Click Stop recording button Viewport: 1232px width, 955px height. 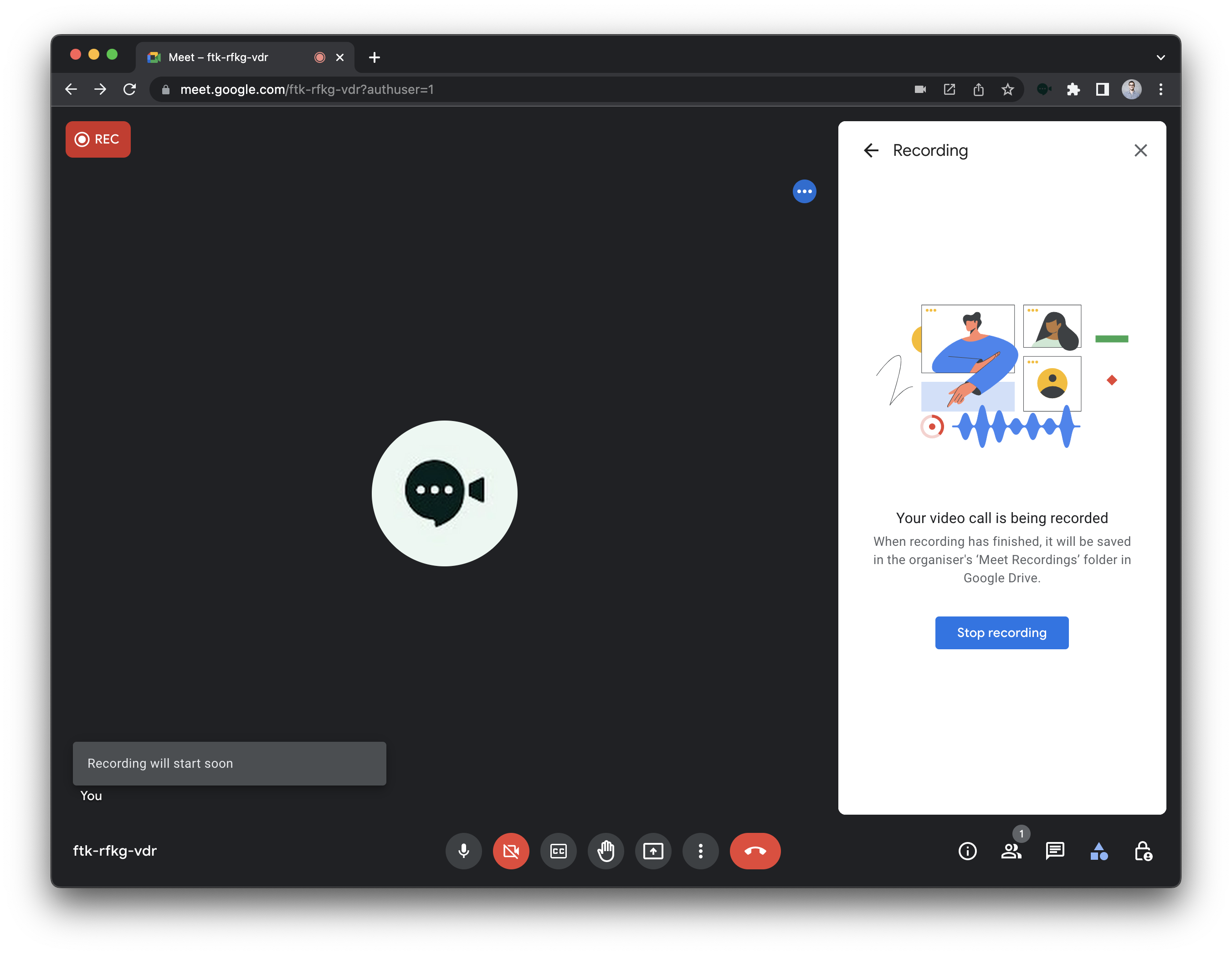(x=1002, y=632)
